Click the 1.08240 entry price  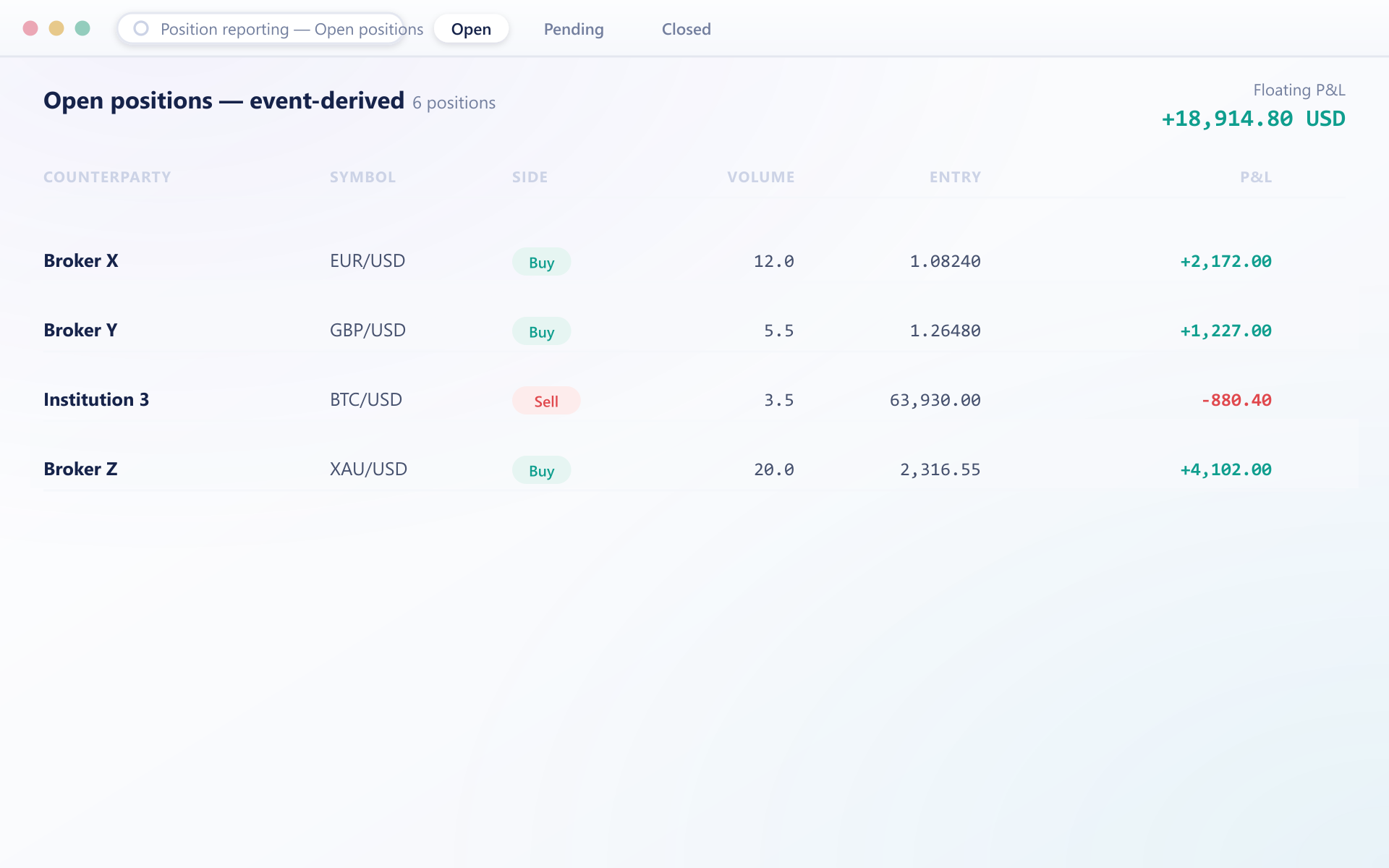[x=945, y=261]
